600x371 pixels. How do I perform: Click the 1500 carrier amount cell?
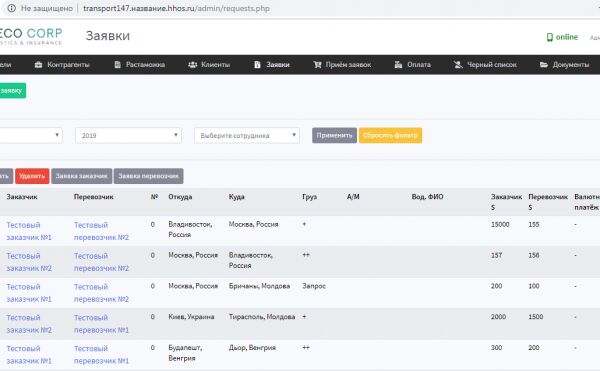[536, 317]
